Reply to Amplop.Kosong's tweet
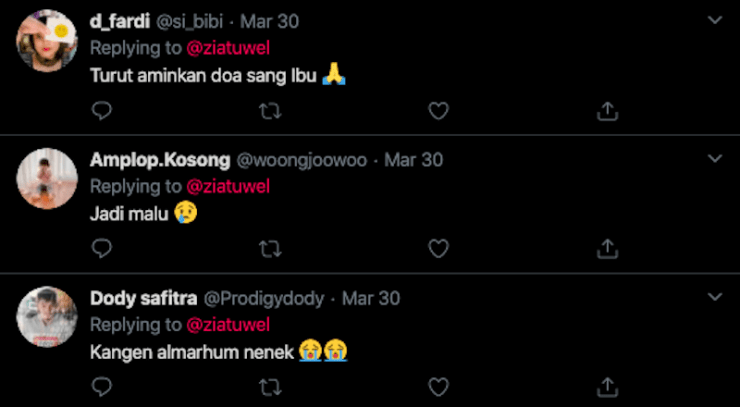 pos(101,248)
